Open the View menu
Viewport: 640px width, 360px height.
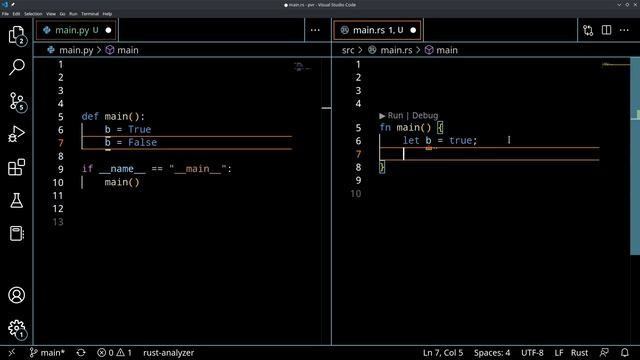click(x=51, y=14)
